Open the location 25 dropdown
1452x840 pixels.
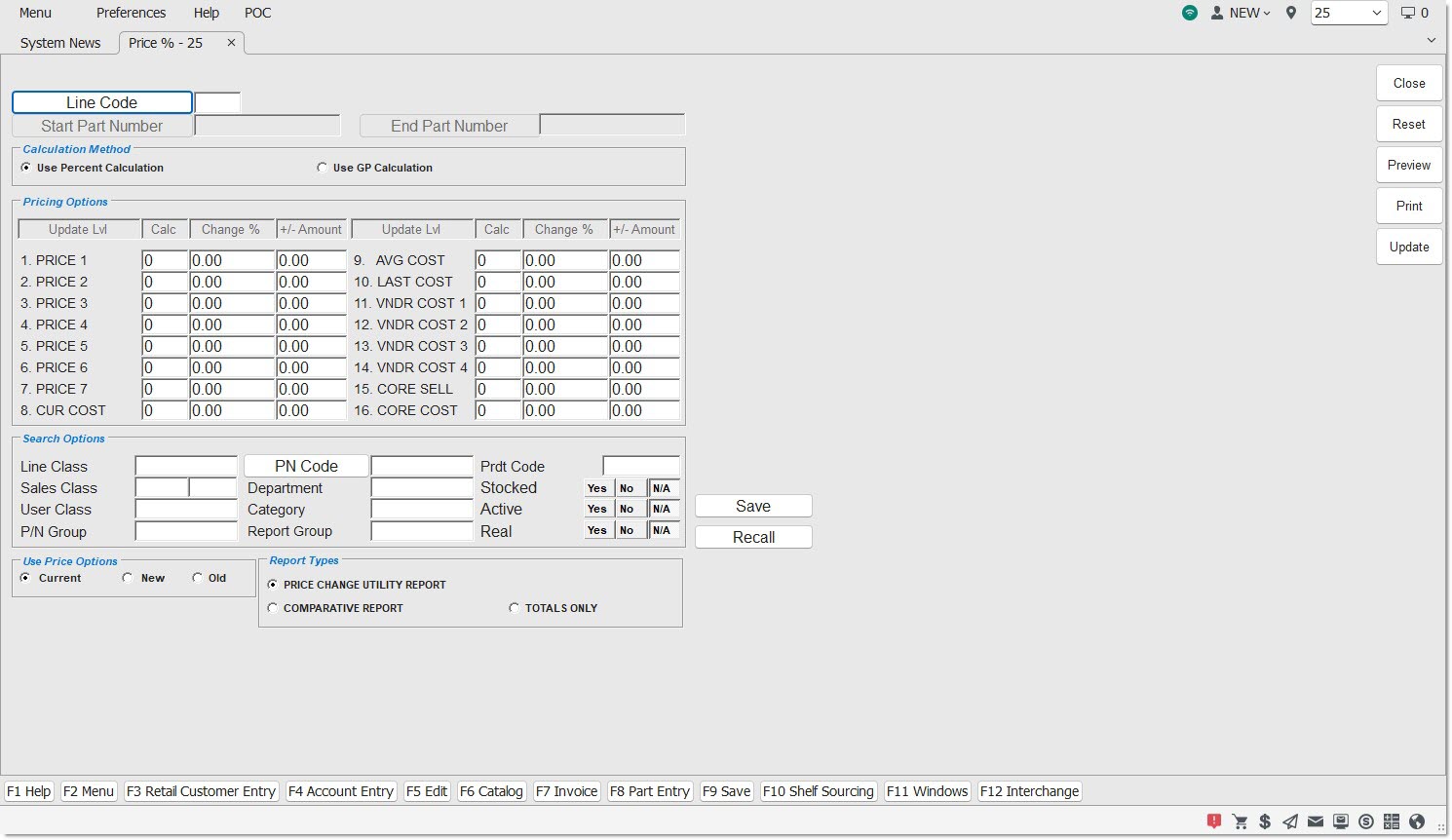1349,13
